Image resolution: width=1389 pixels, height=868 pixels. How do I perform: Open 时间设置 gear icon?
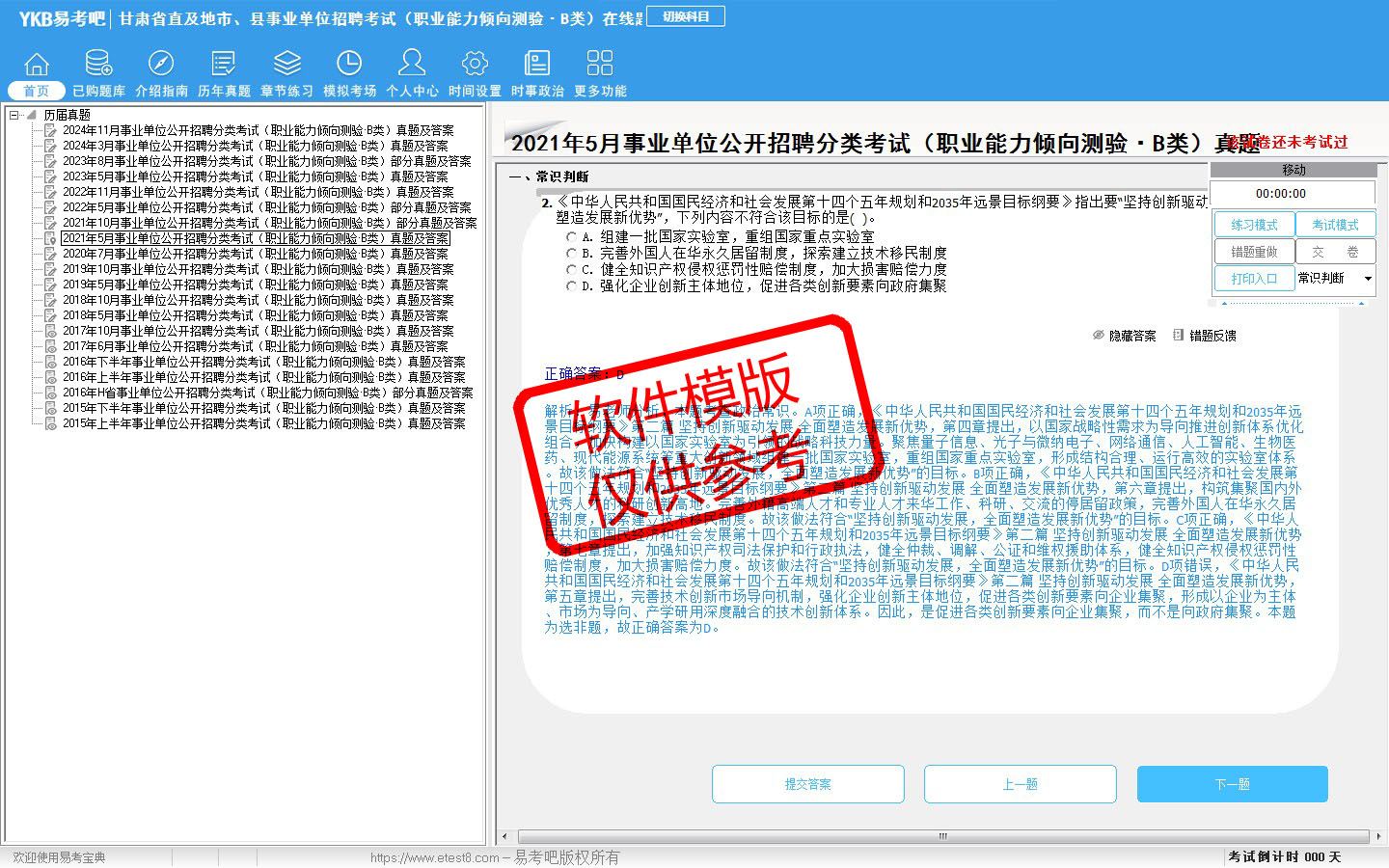coord(475,65)
